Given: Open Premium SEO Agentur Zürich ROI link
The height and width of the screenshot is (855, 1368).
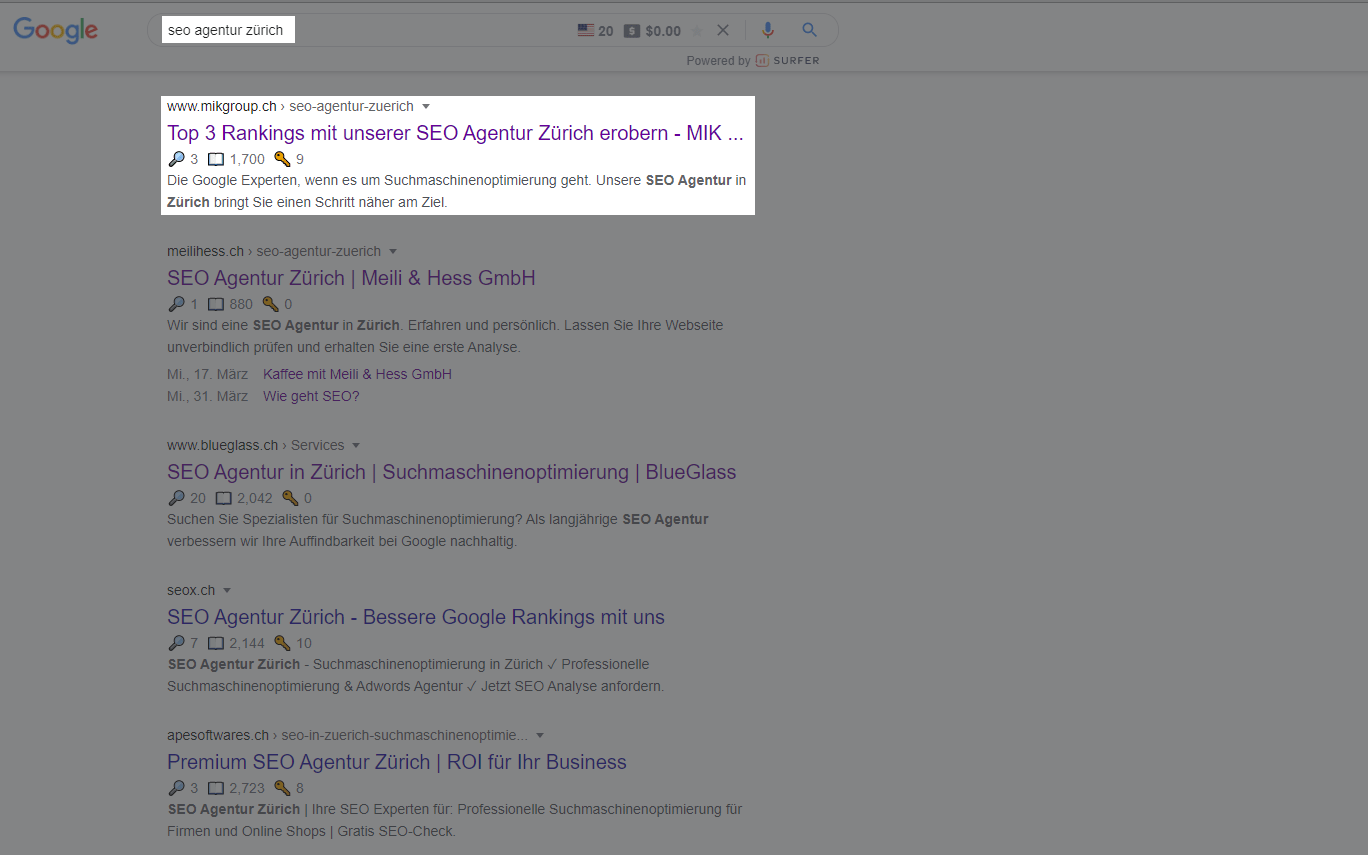Looking at the screenshot, I should pos(397,762).
